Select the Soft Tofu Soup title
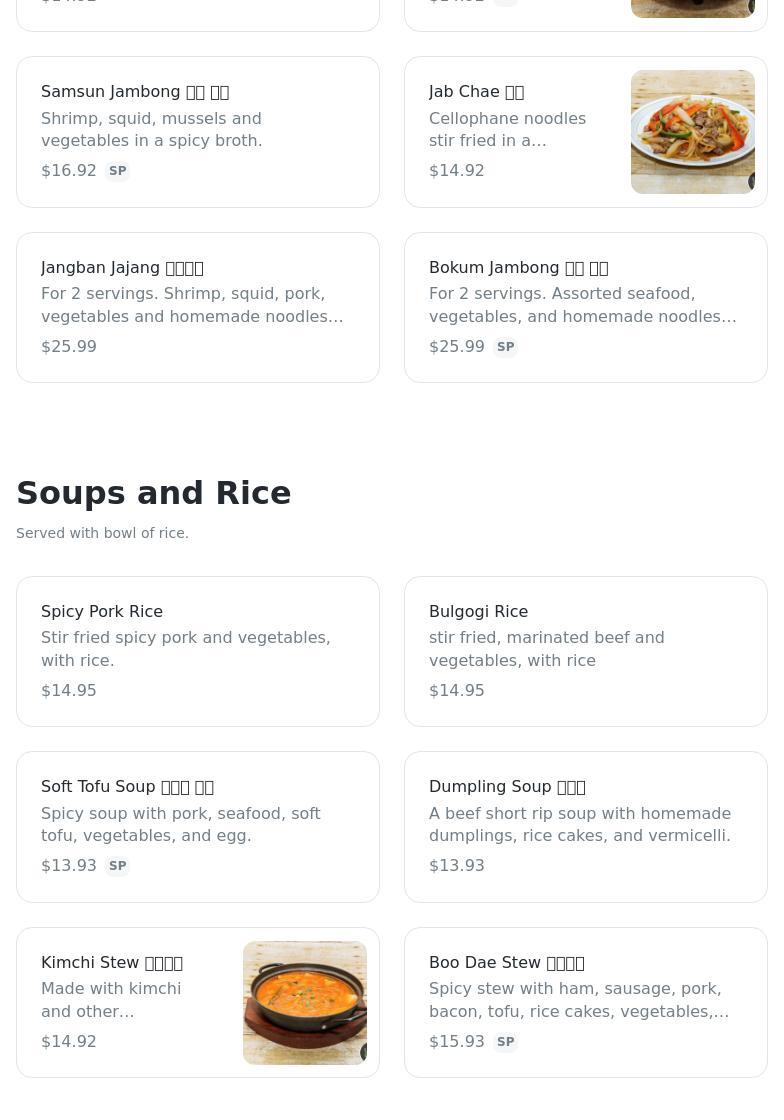 127,787
